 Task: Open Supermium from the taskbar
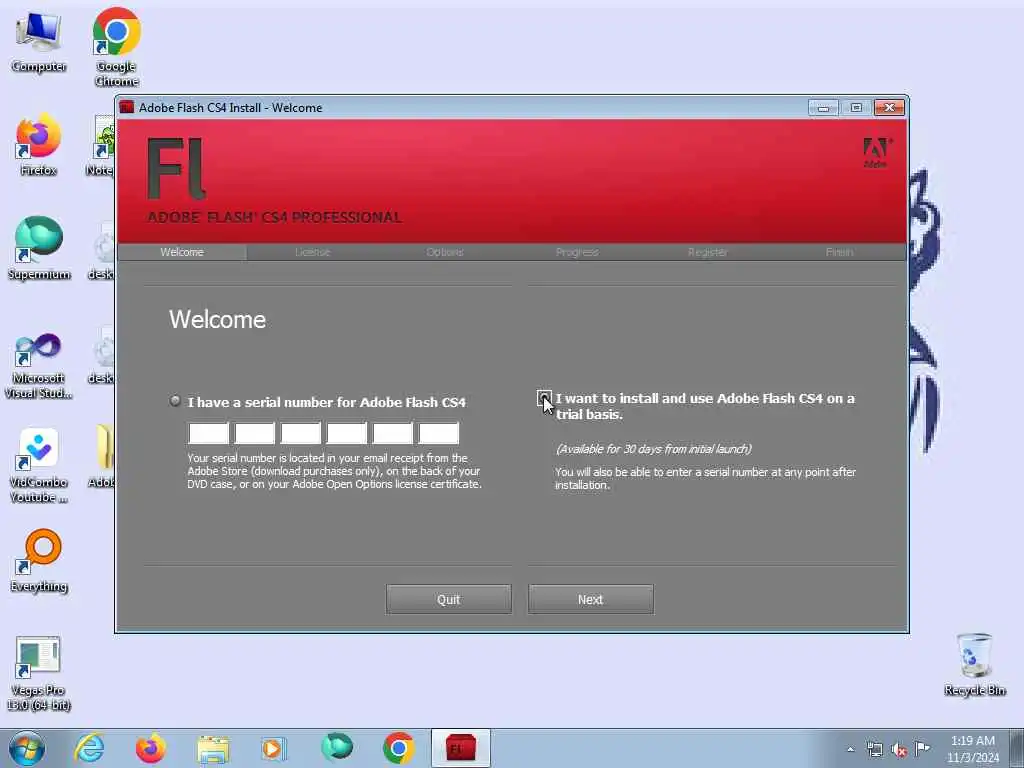point(337,747)
